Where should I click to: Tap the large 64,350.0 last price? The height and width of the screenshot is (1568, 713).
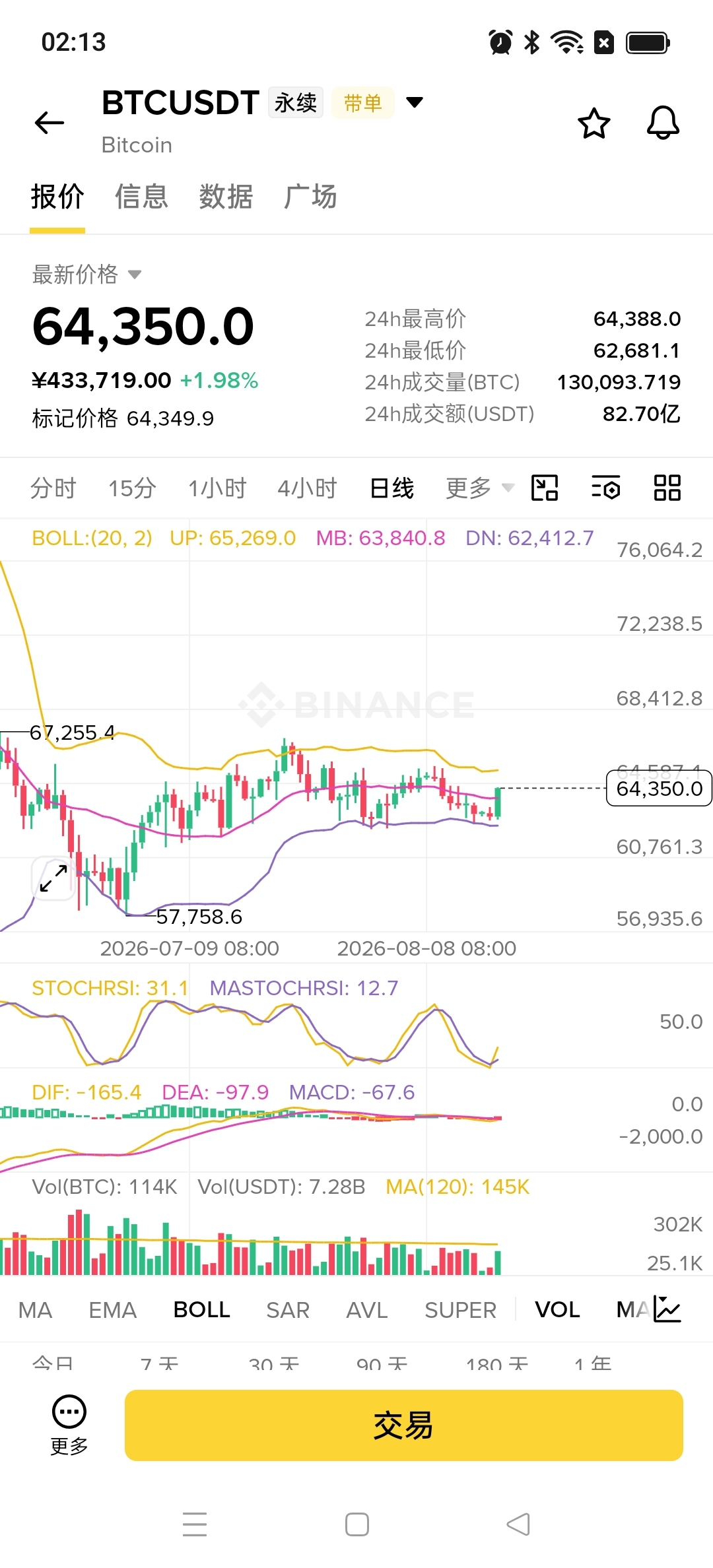(x=143, y=326)
